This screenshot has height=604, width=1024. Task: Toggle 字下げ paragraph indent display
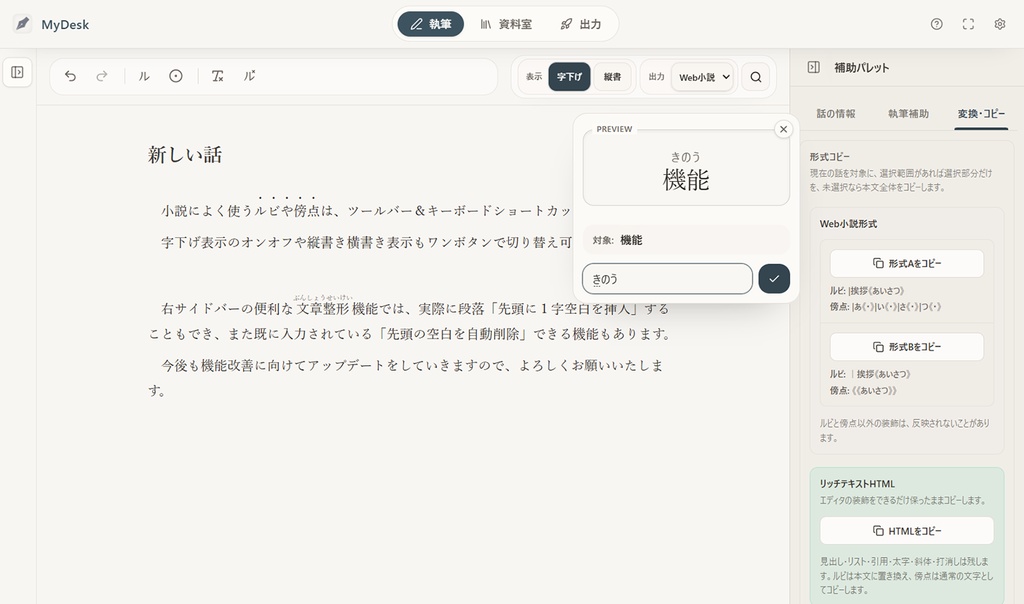pyautogui.click(x=569, y=76)
